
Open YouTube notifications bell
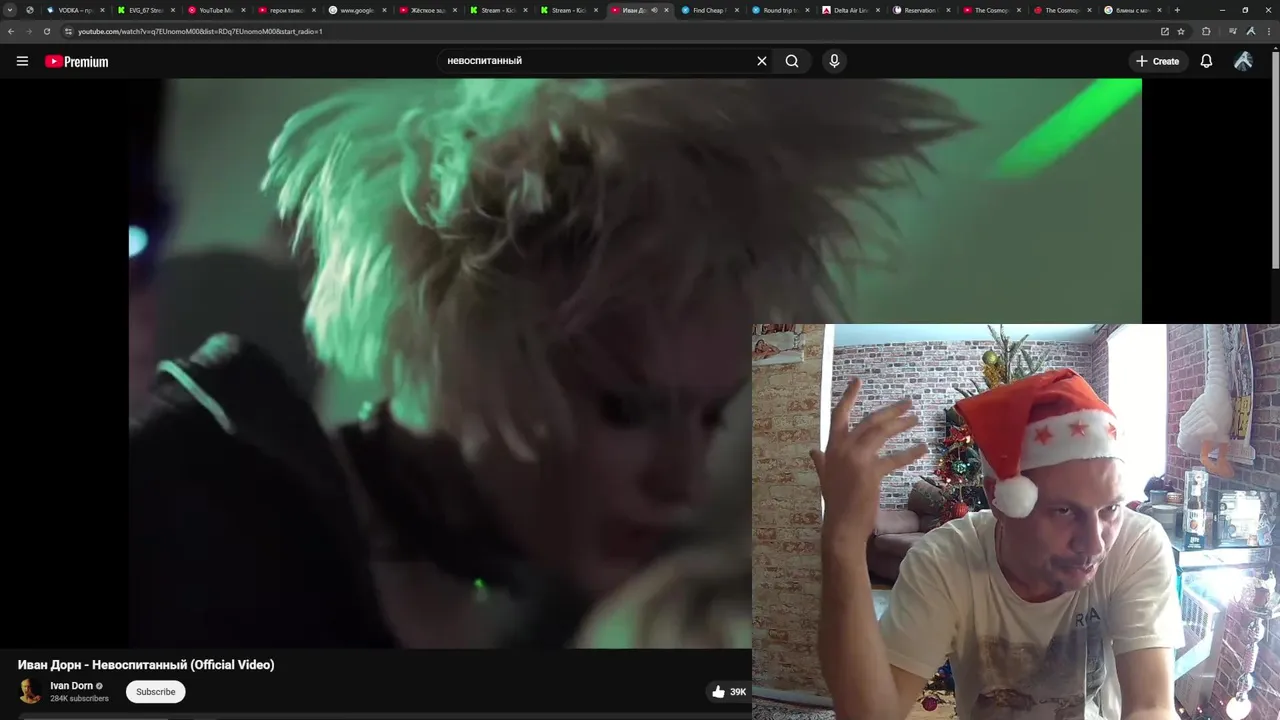click(1206, 61)
